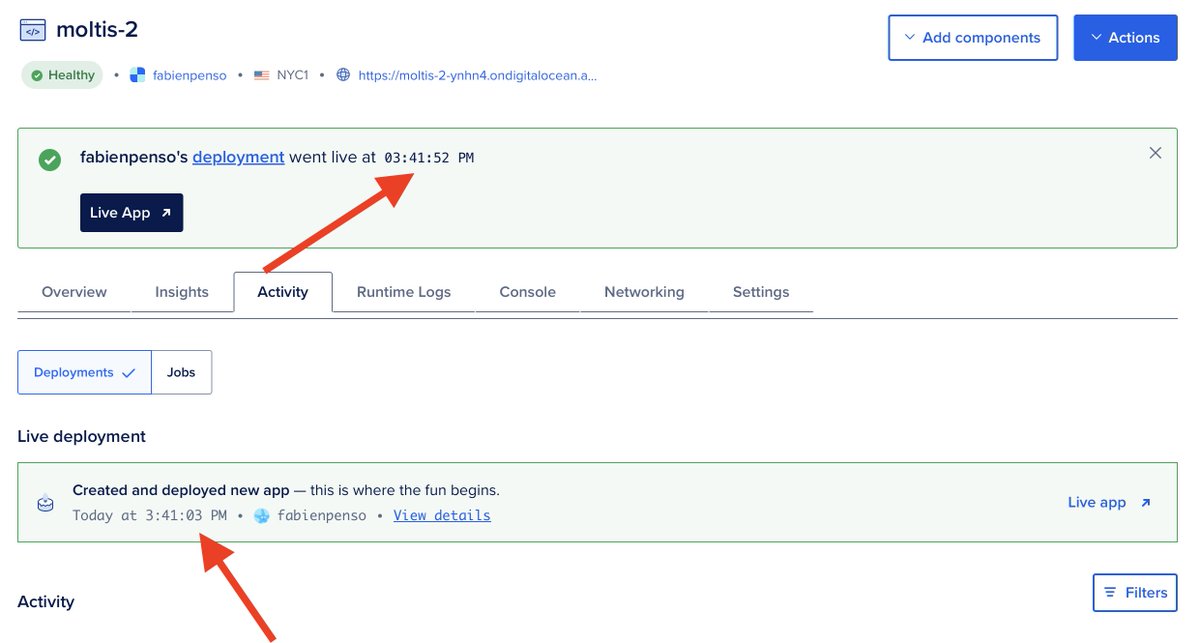Switch to the Jobs toggle
This screenshot has height=643, width=1200.
pos(181,372)
